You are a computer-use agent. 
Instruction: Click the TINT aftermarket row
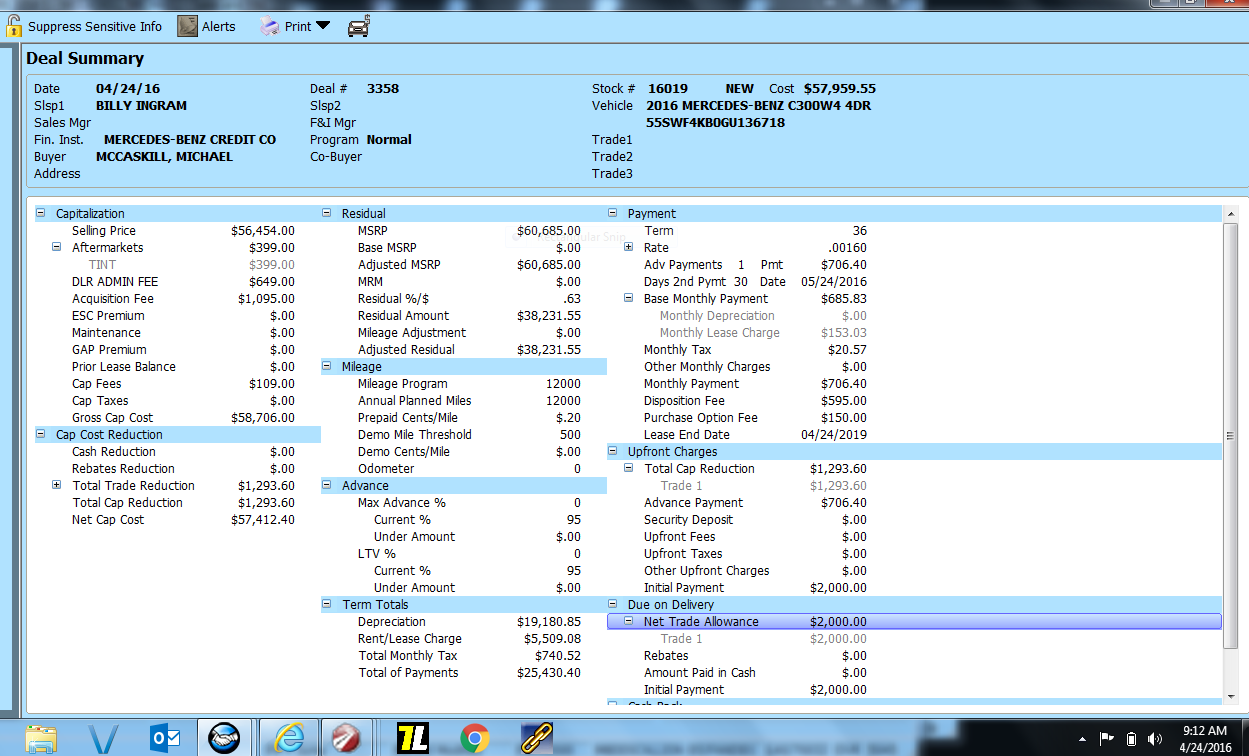[178, 264]
